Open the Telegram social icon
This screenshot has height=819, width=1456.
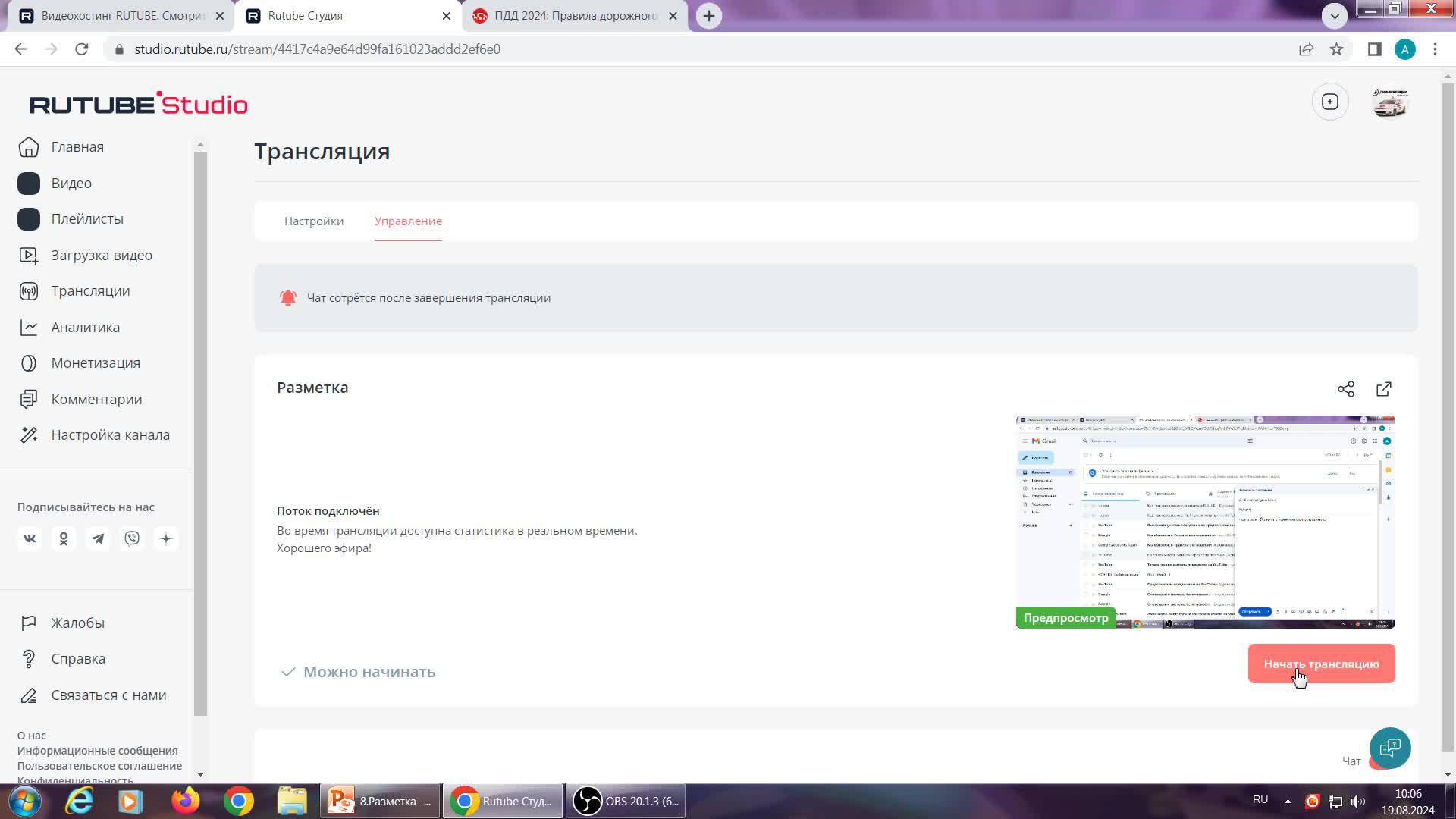coord(98,539)
